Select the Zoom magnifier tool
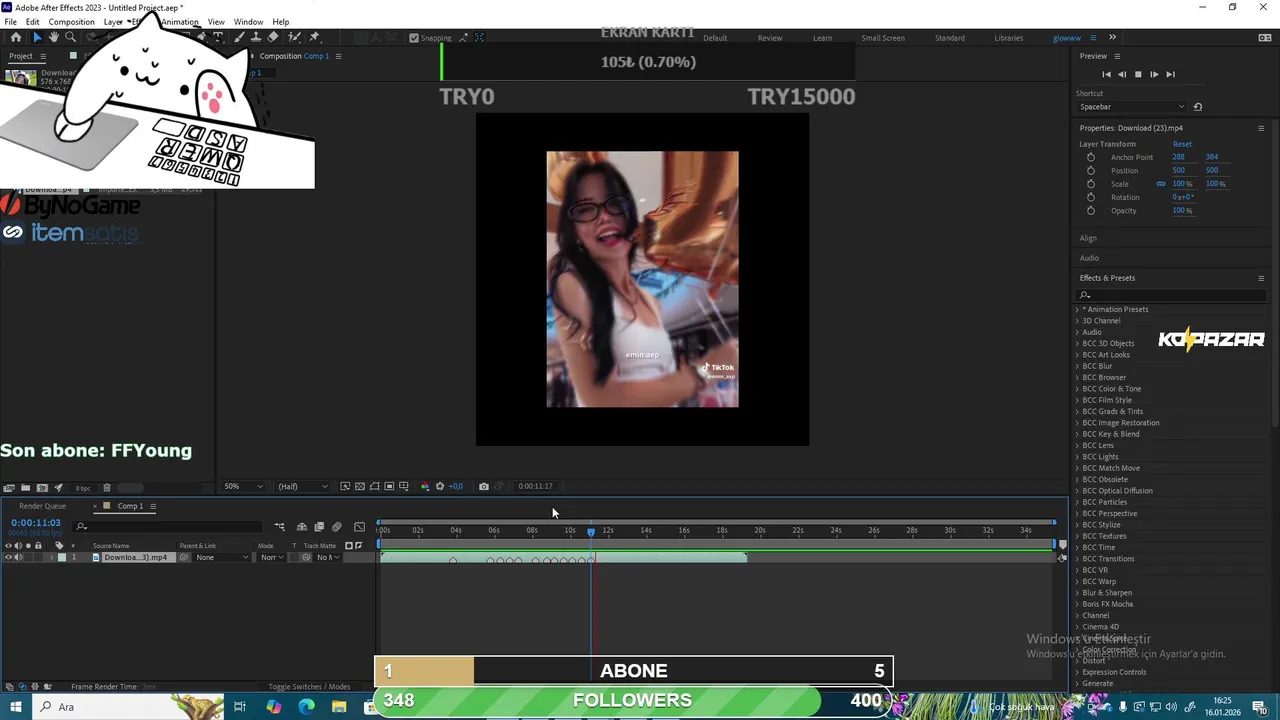Screen dimensions: 1280x720 [x=71, y=37]
